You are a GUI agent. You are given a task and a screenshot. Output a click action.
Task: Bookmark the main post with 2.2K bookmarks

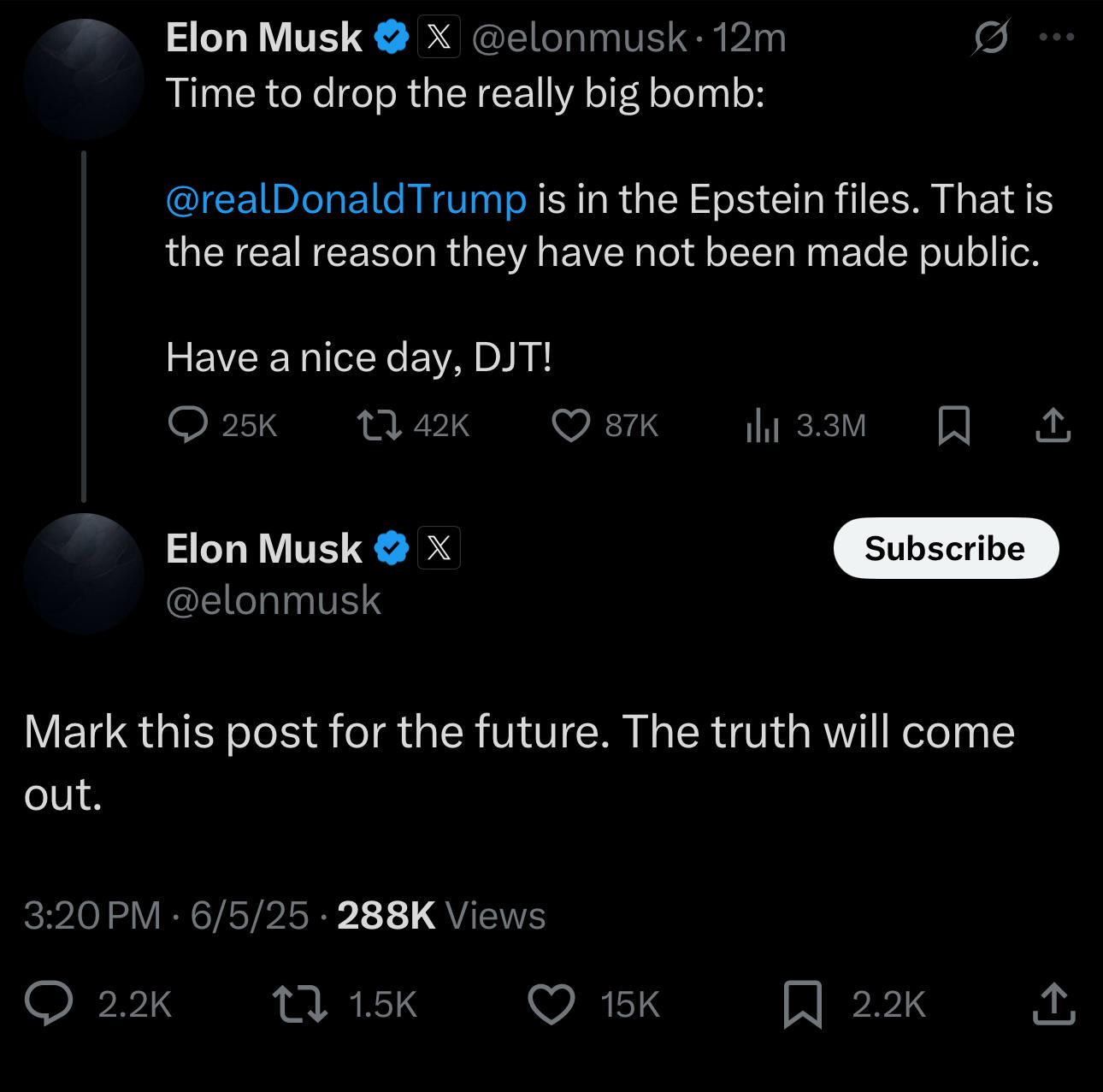[803, 1004]
